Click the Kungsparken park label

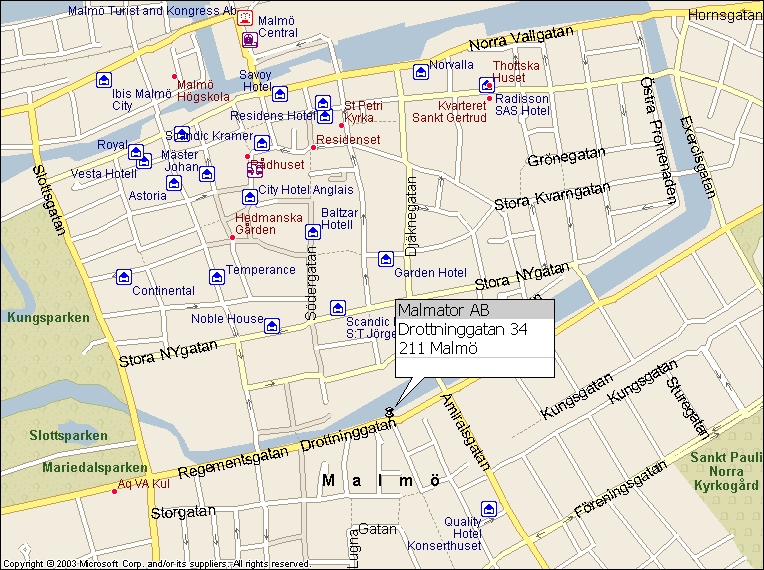pyautogui.click(x=48, y=318)
